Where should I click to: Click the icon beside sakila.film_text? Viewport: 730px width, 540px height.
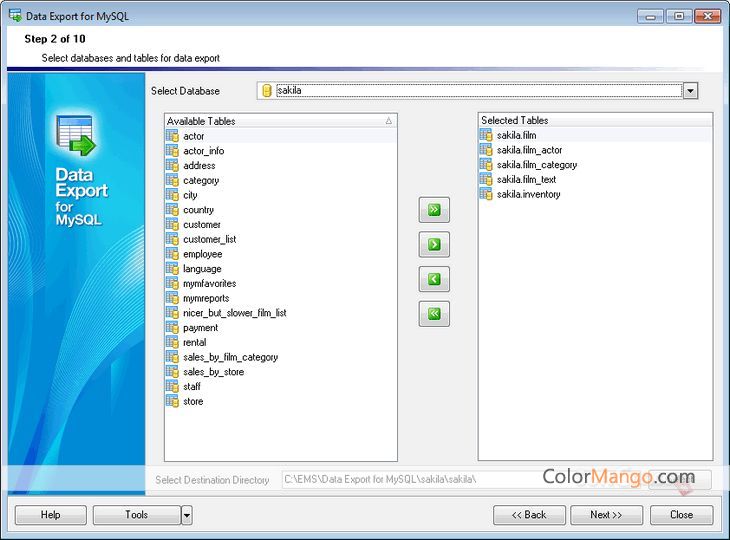486,179
